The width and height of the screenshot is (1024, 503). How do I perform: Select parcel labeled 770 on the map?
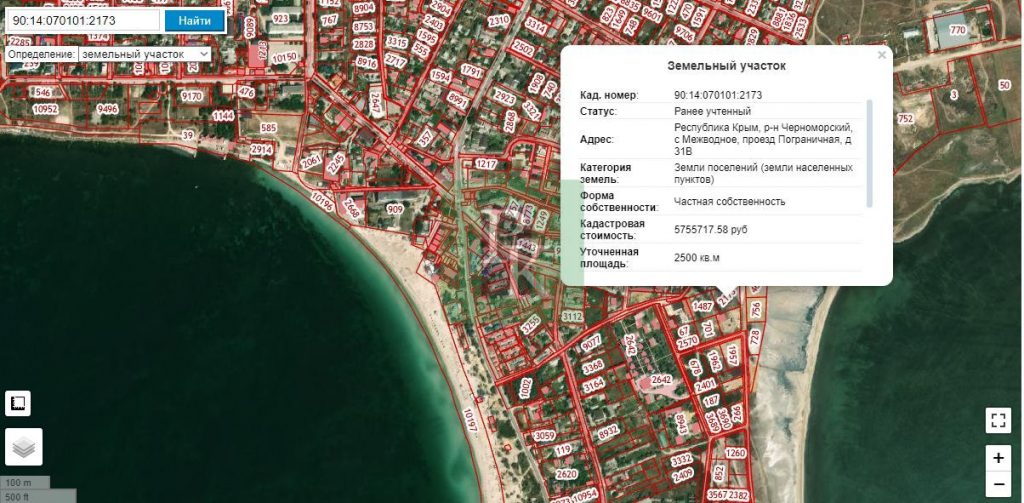click(x=957, y=30)
